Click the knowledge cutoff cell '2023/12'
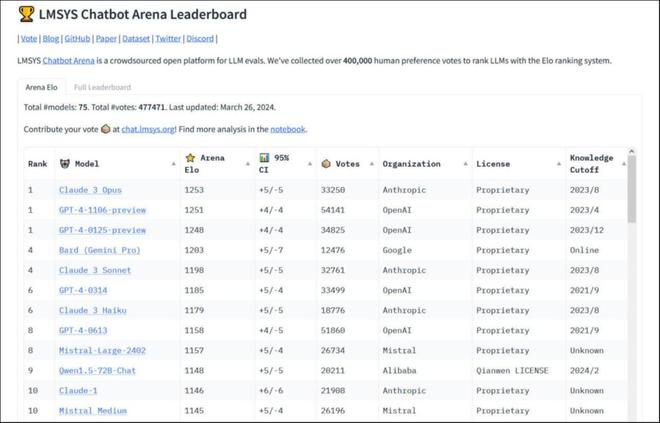Viewport: 660px width, 423px height. (587, 230)
